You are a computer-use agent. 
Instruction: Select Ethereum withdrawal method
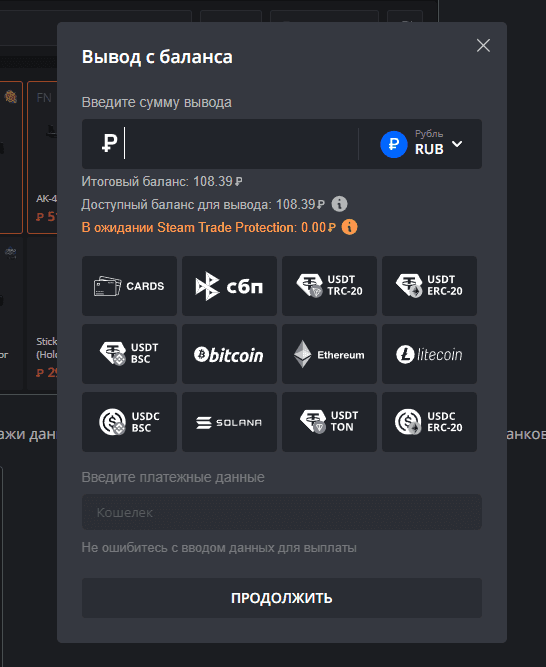329,354
